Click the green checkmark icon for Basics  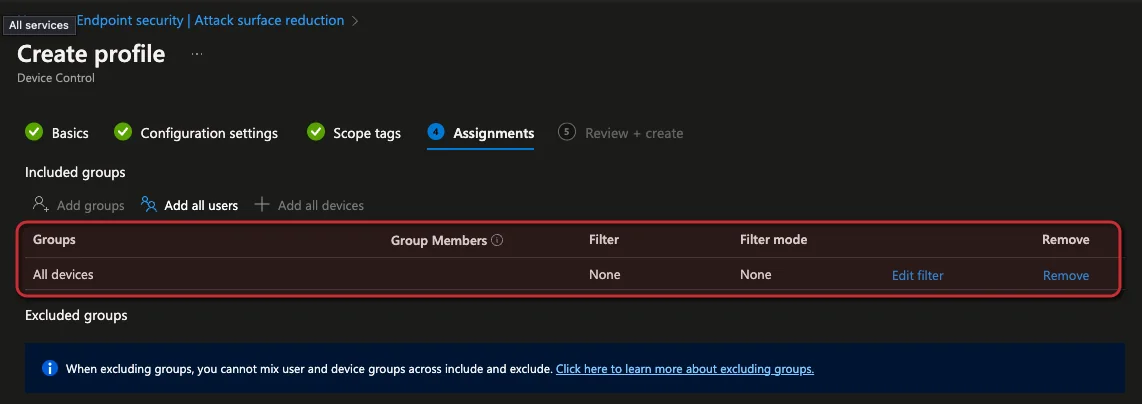click(x=34, y=132)
